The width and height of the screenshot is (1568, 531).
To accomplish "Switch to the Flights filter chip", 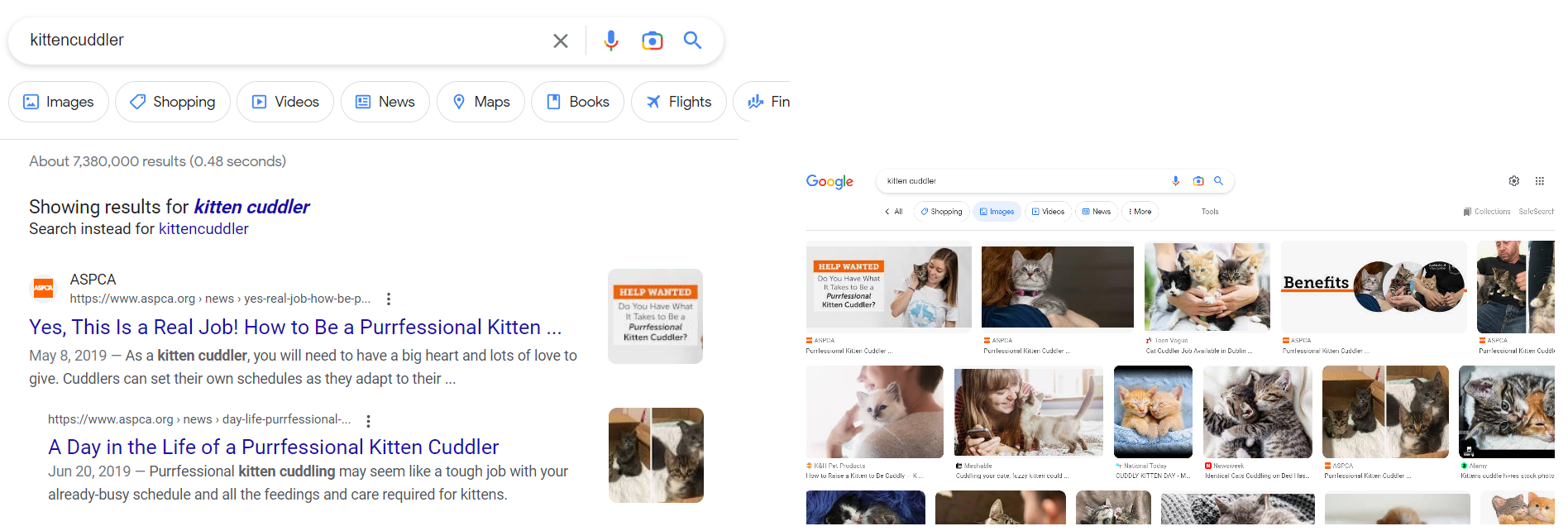I will pyautogui.click(x=679, y=102).
